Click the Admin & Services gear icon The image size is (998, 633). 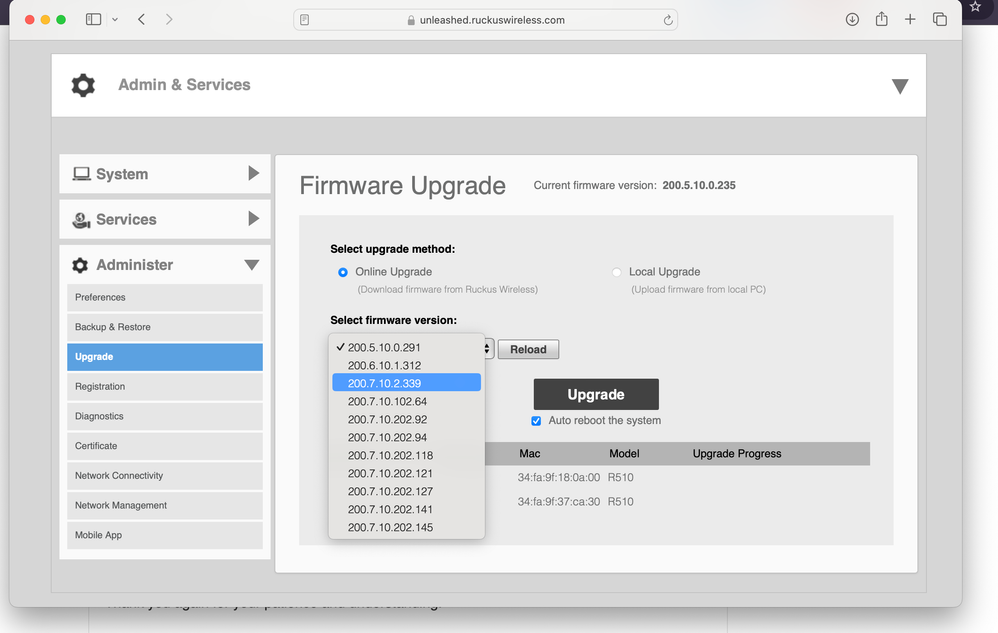83,85
